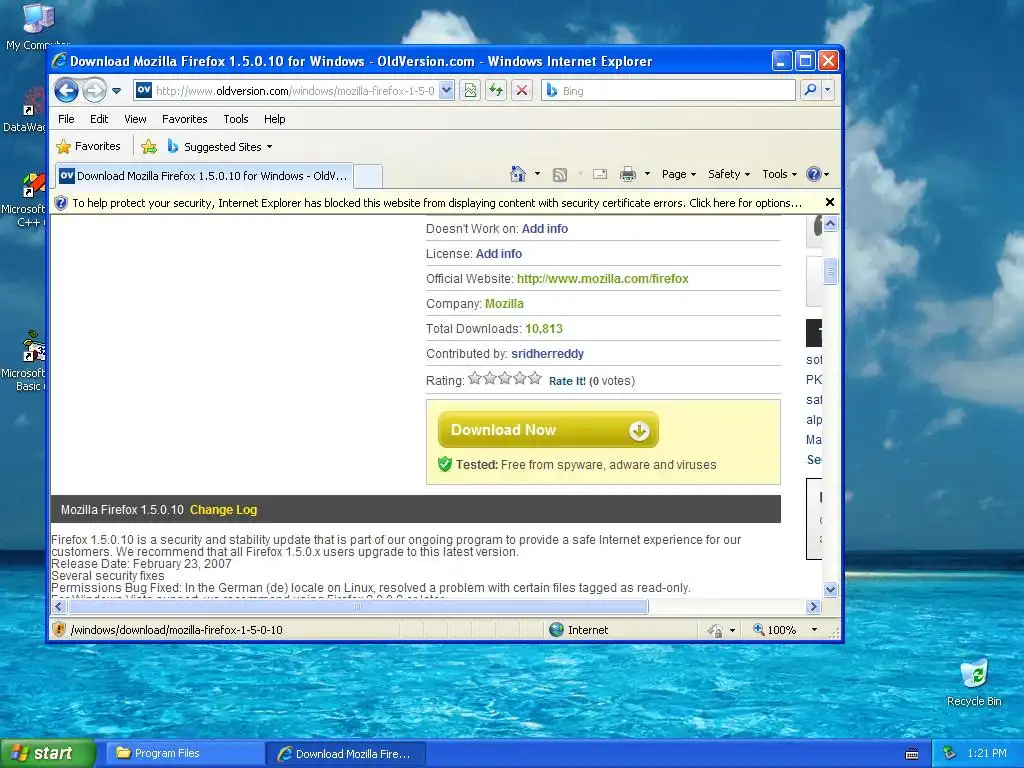
Task: Click Add info link beside License
Action: [x=499, y=253]
